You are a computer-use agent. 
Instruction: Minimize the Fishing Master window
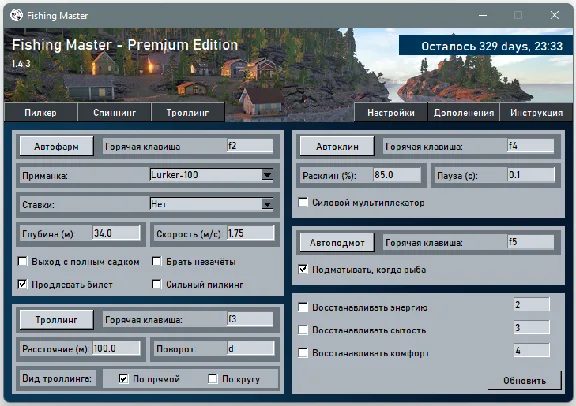pyautogui.click(x=483, y=15)
